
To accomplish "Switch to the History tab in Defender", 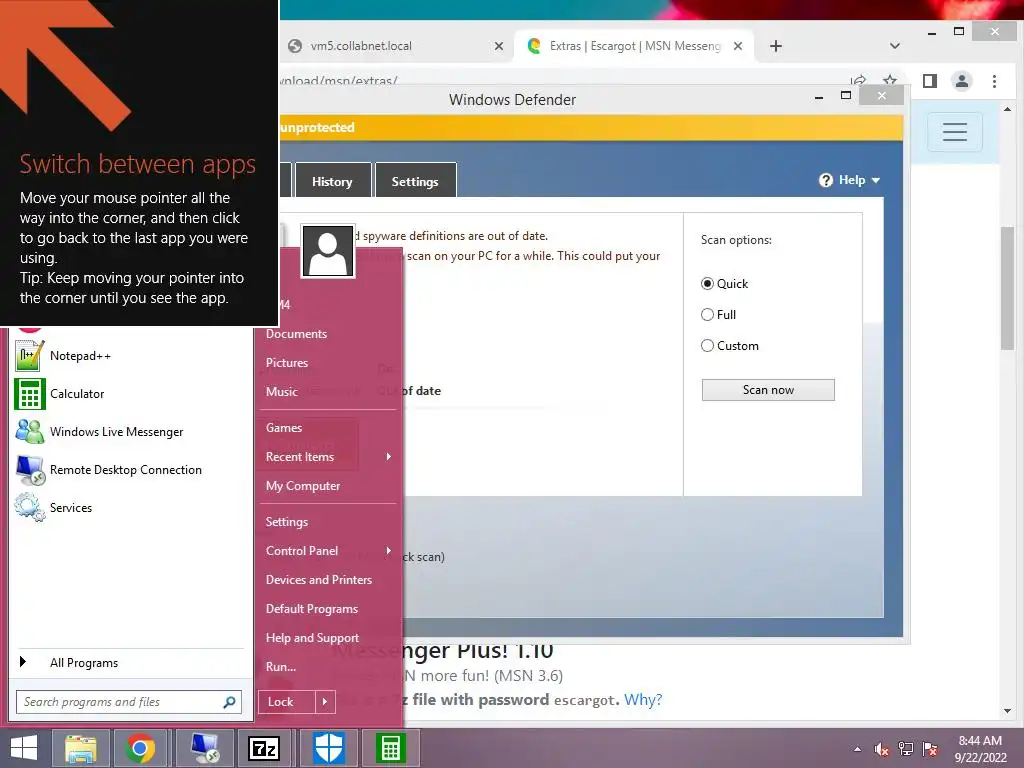I will pos(332,182).
